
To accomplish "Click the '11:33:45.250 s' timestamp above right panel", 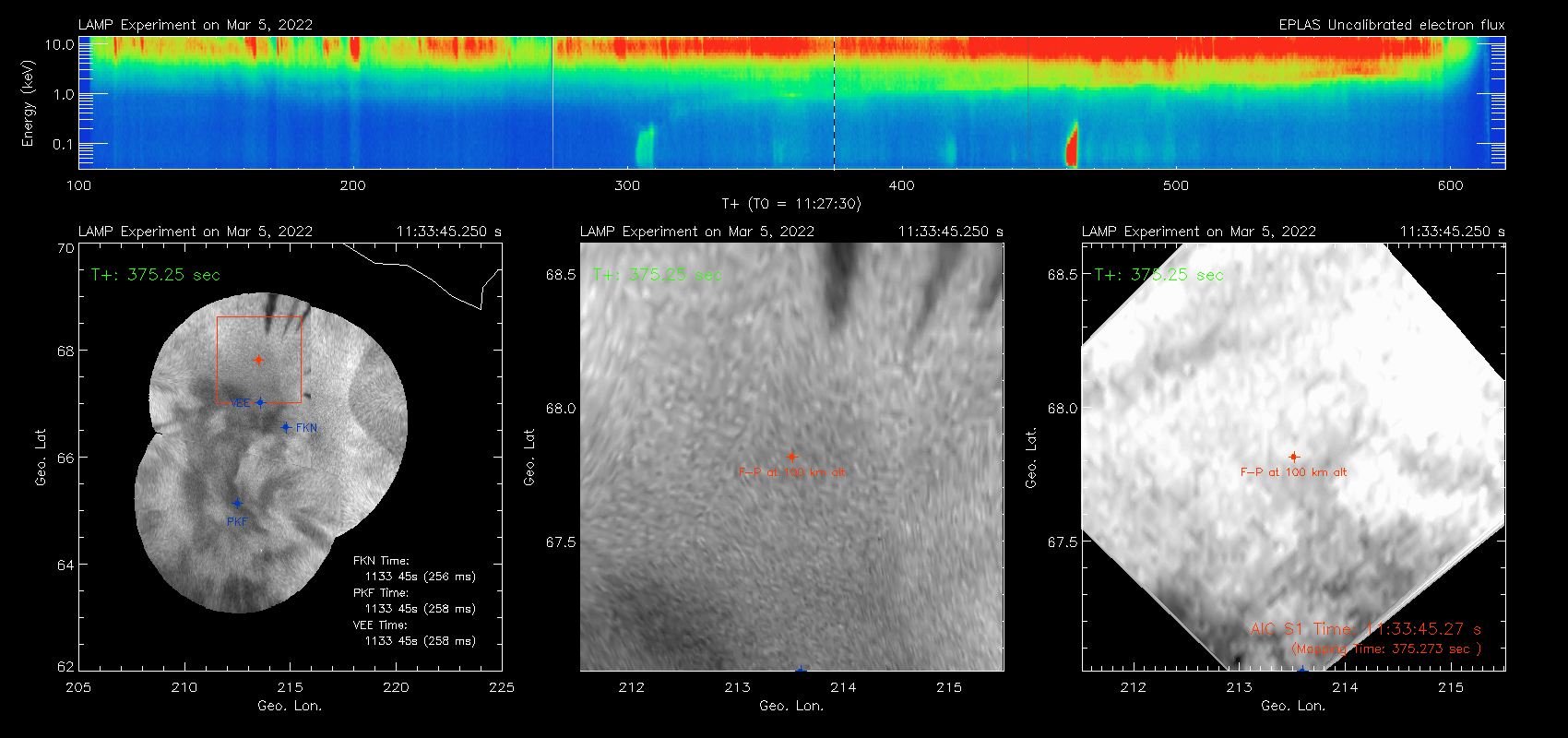I will 1453,232.
